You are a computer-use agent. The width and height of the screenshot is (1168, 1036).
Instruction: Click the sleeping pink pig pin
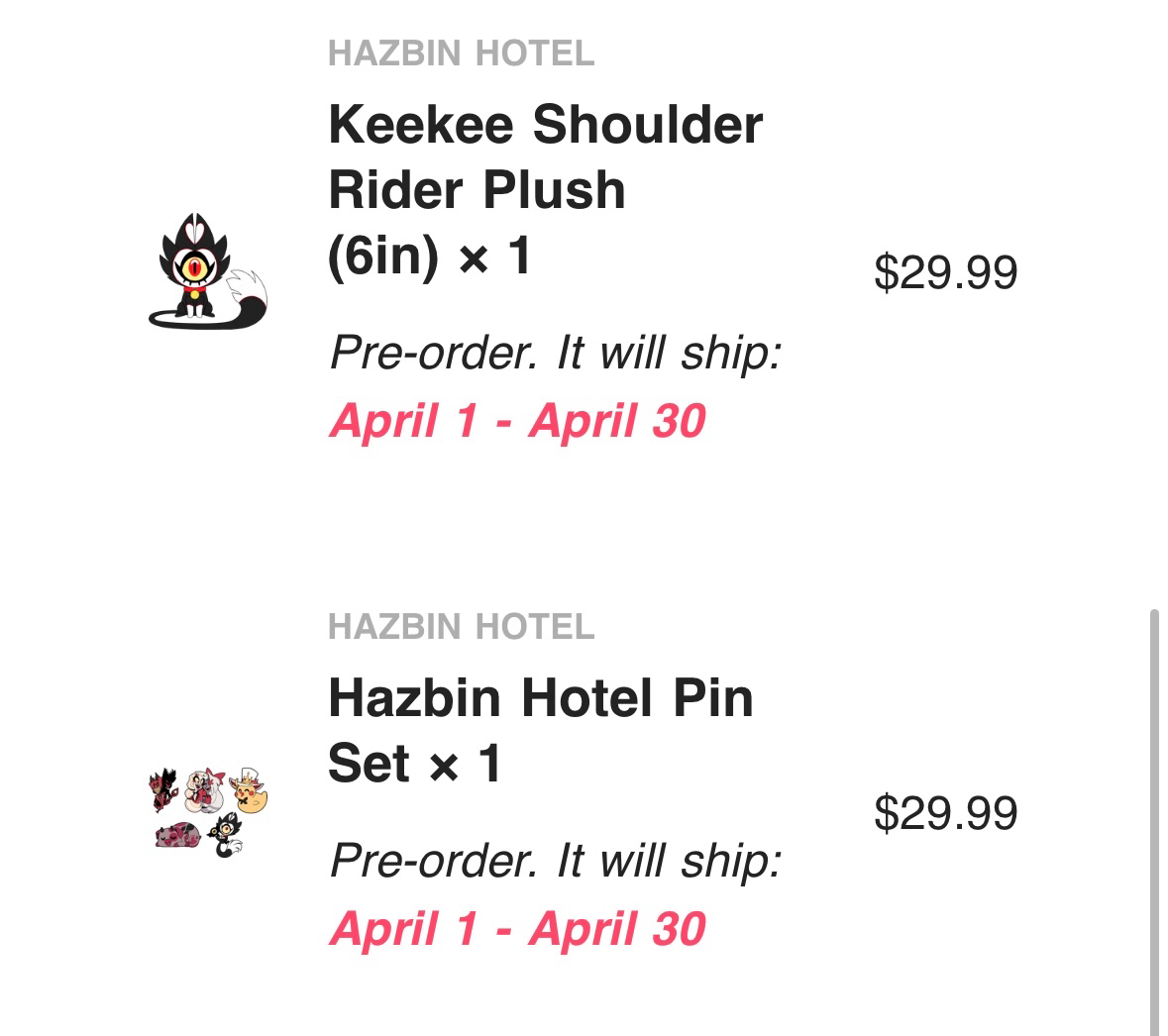(178, 834)
